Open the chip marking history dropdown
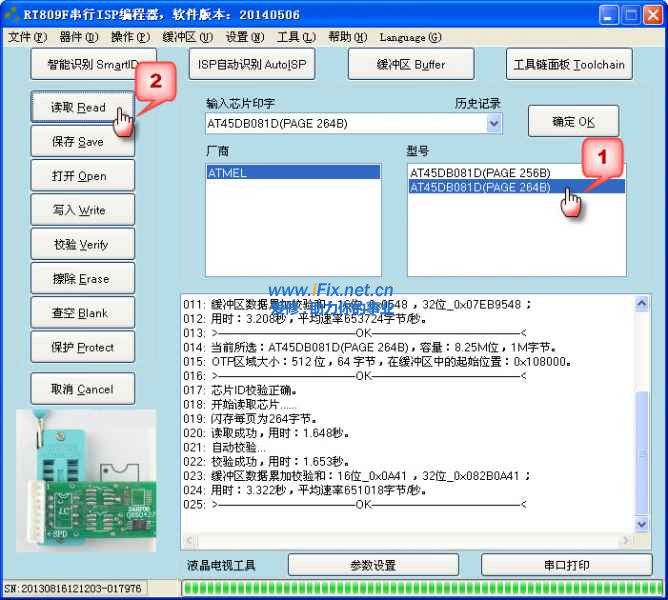Screen dimensions: 668x600 pos(493,124)
